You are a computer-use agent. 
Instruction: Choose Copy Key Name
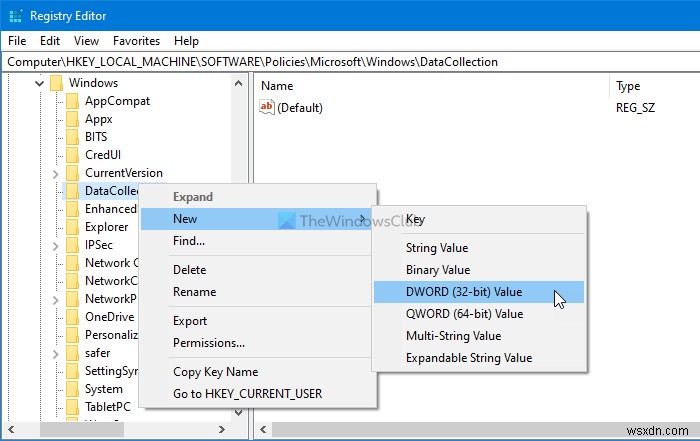(258, 372)
